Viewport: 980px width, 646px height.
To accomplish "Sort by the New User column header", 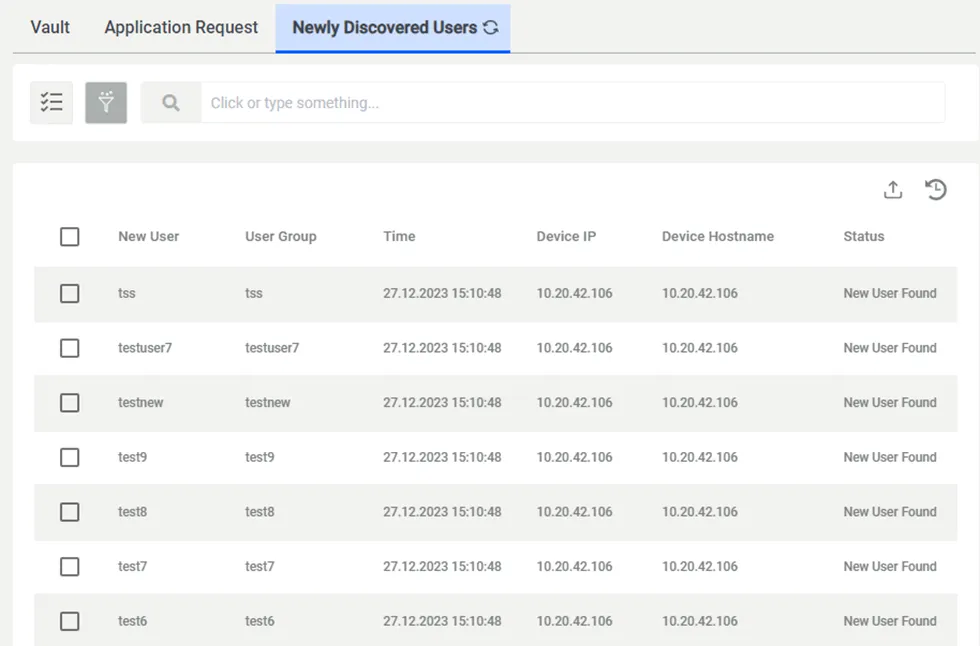I will [x=149, y=236].
